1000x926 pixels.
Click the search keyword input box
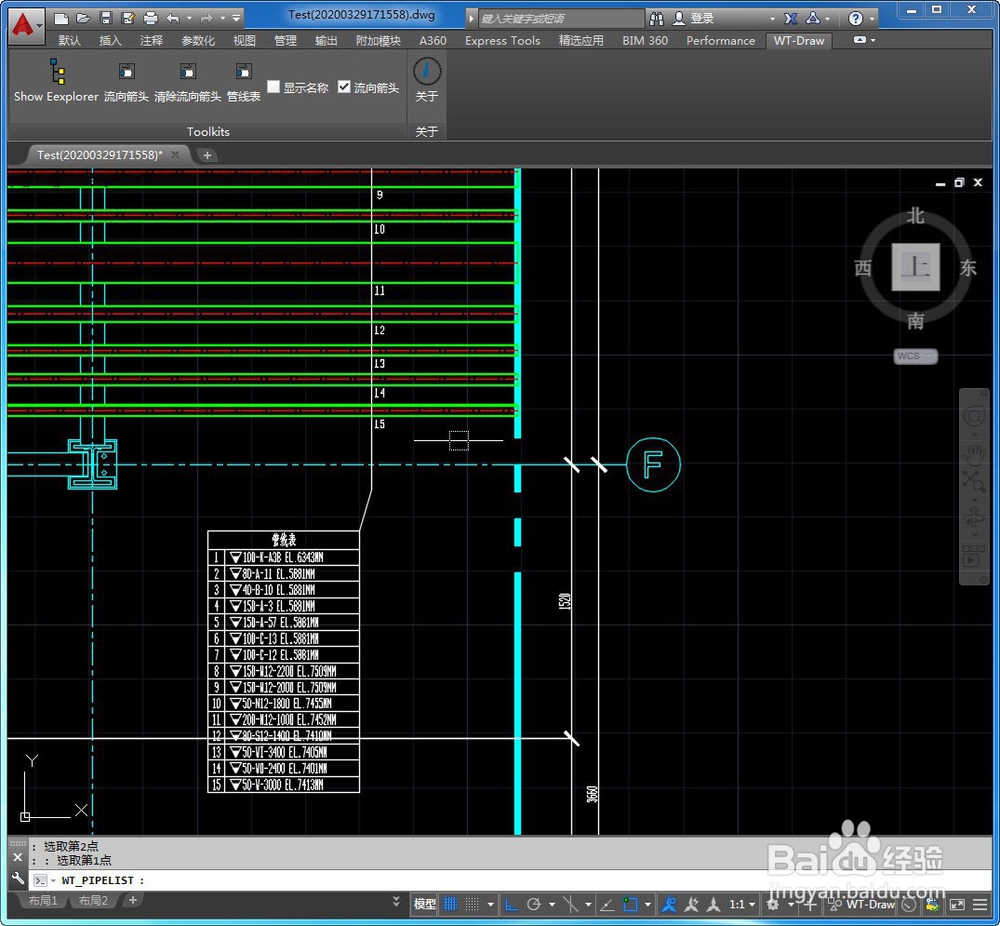click(560, 18)
